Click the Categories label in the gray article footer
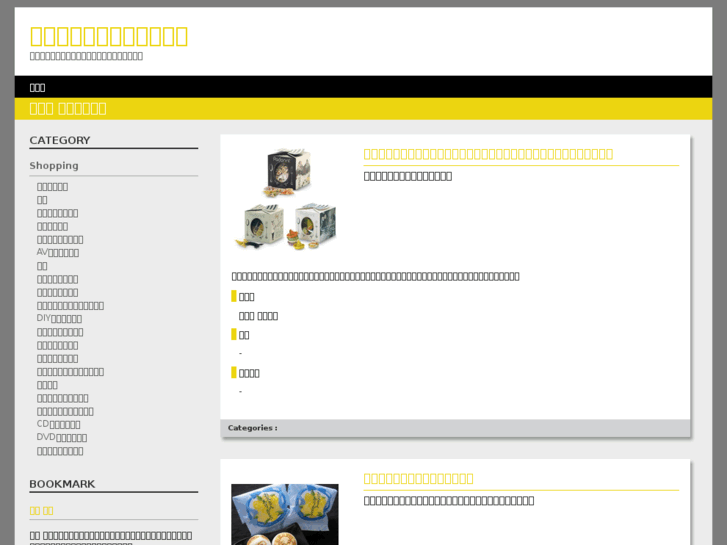 pyautogui.click(x=253, y=428)
